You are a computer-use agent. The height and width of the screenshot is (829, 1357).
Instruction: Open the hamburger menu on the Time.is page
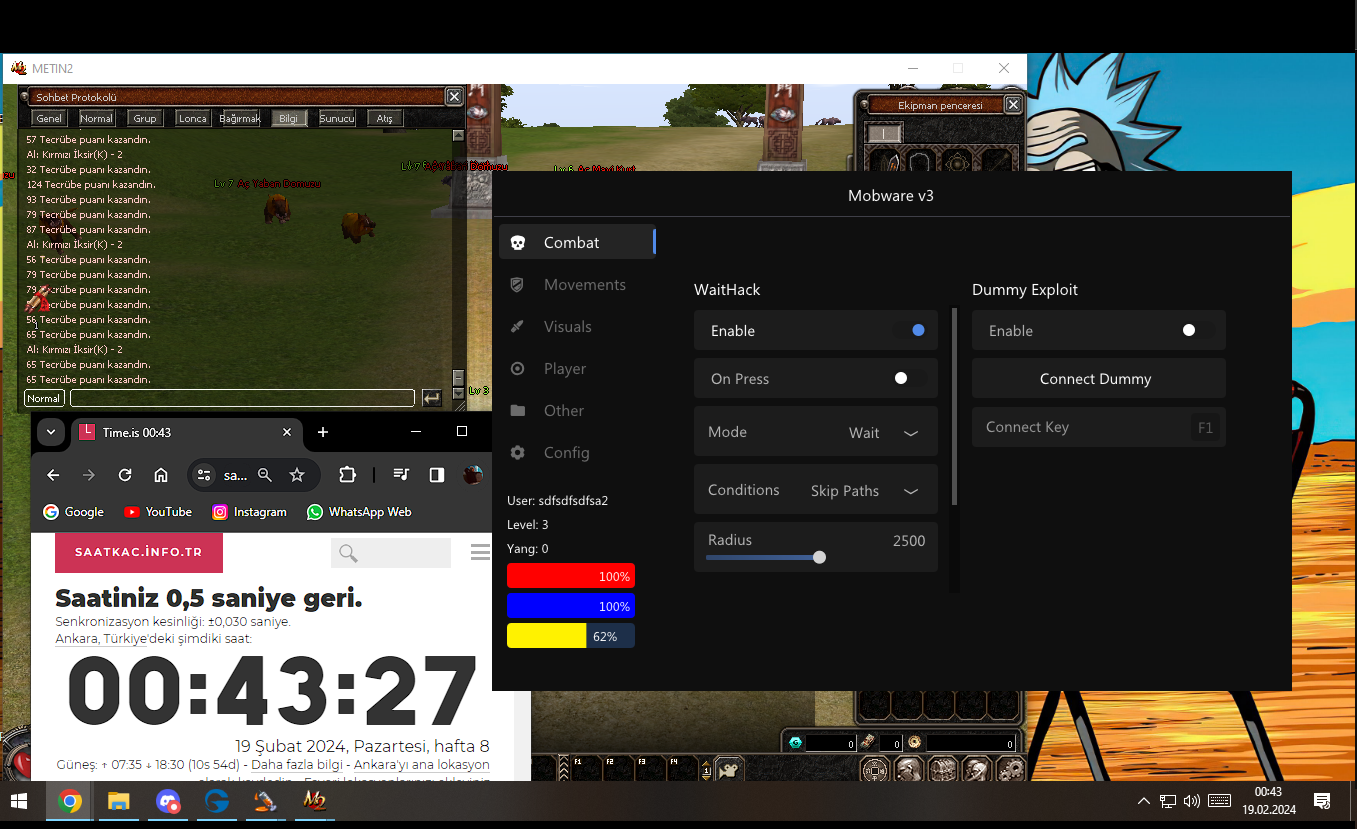(x=480, y=552)
